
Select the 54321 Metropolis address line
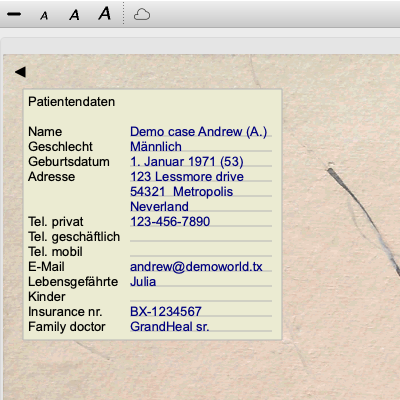click(201, 192)
